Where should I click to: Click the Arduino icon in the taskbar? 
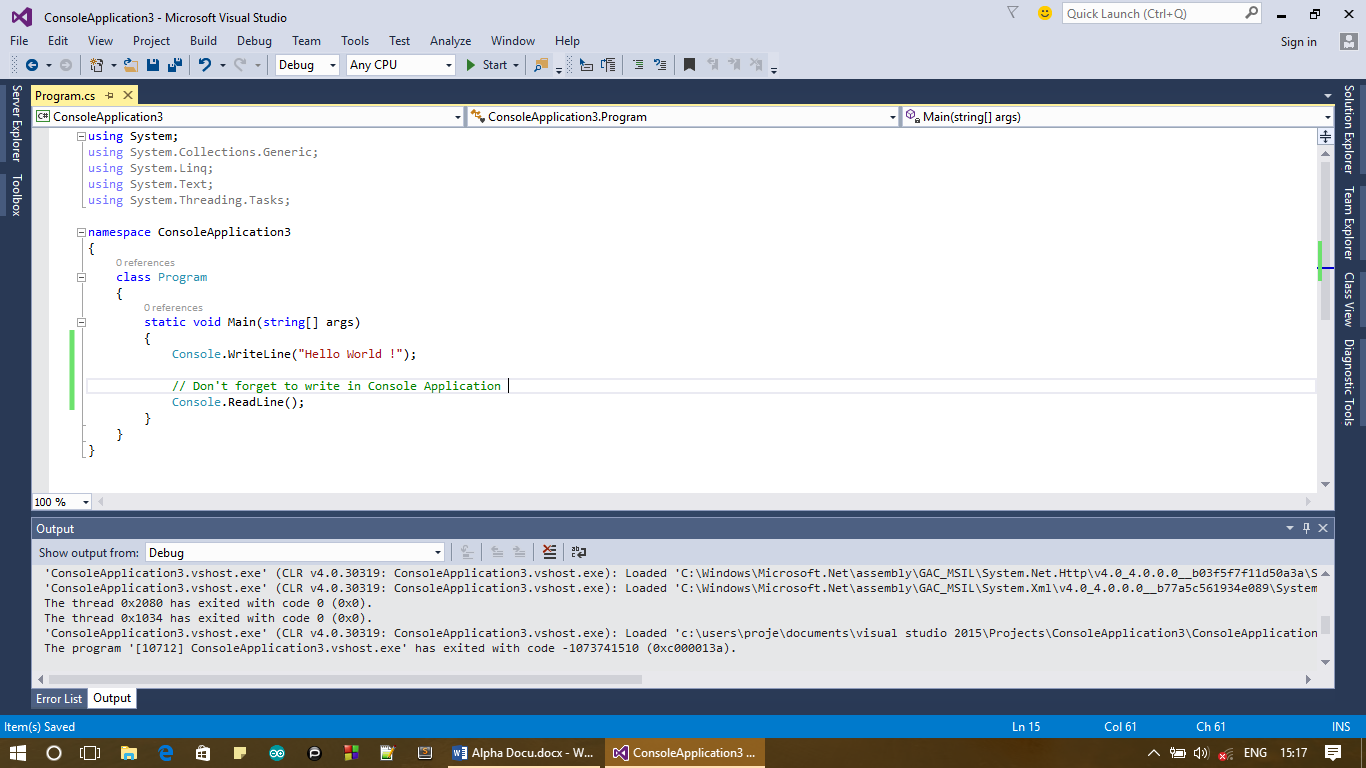coord(276,753)
